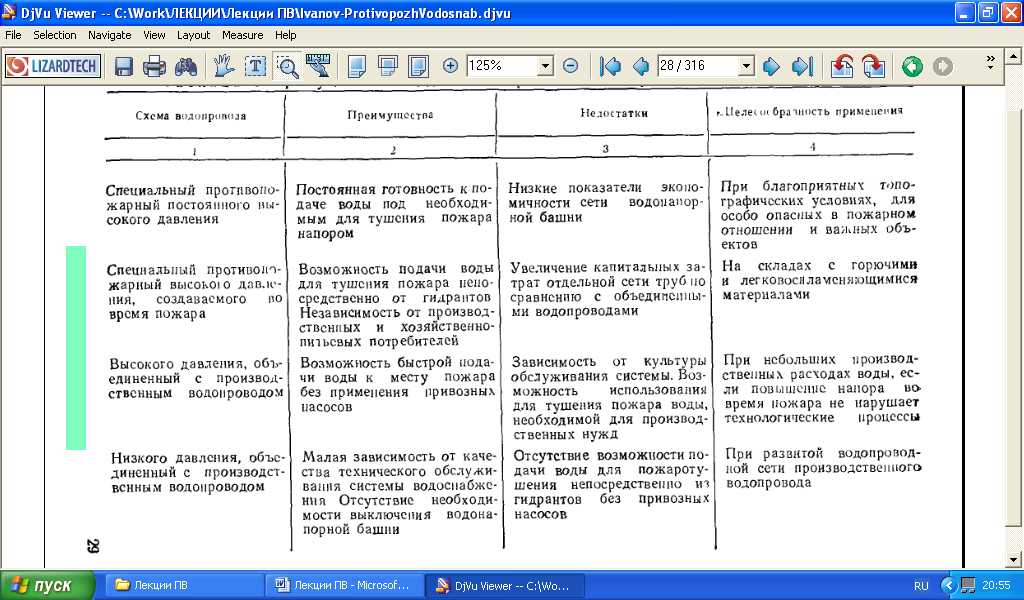Click the page number 29 marking
This screenshot has height=600, width=1024.
click(x=92, y=546)
